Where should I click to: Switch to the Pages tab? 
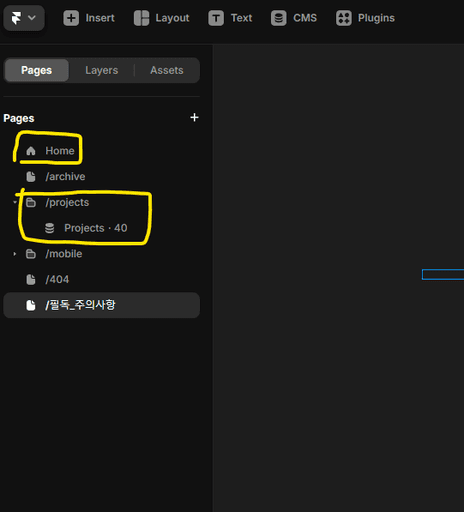pos(37,70)
